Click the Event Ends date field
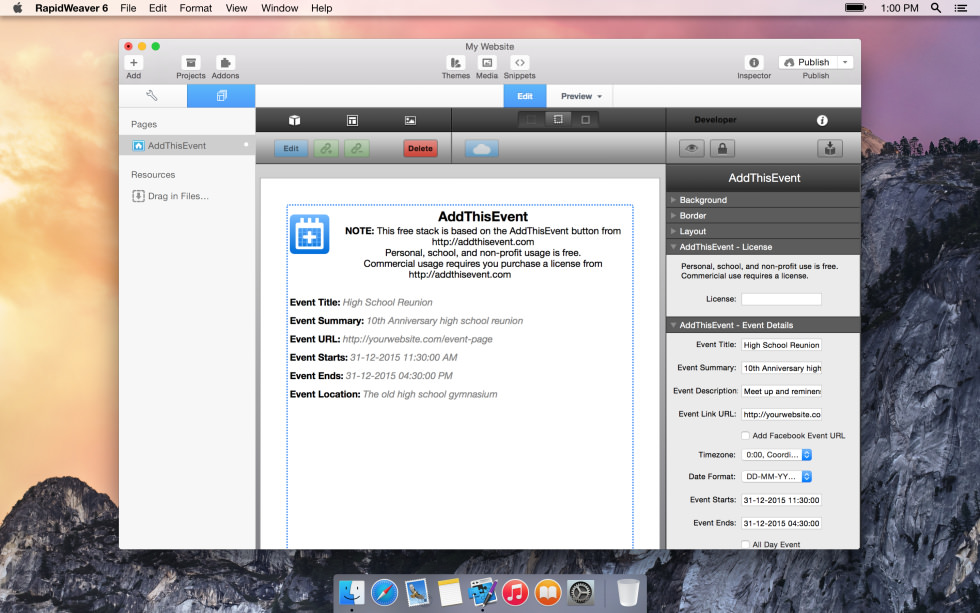The image size is (980, 613). tap(781, 523)
